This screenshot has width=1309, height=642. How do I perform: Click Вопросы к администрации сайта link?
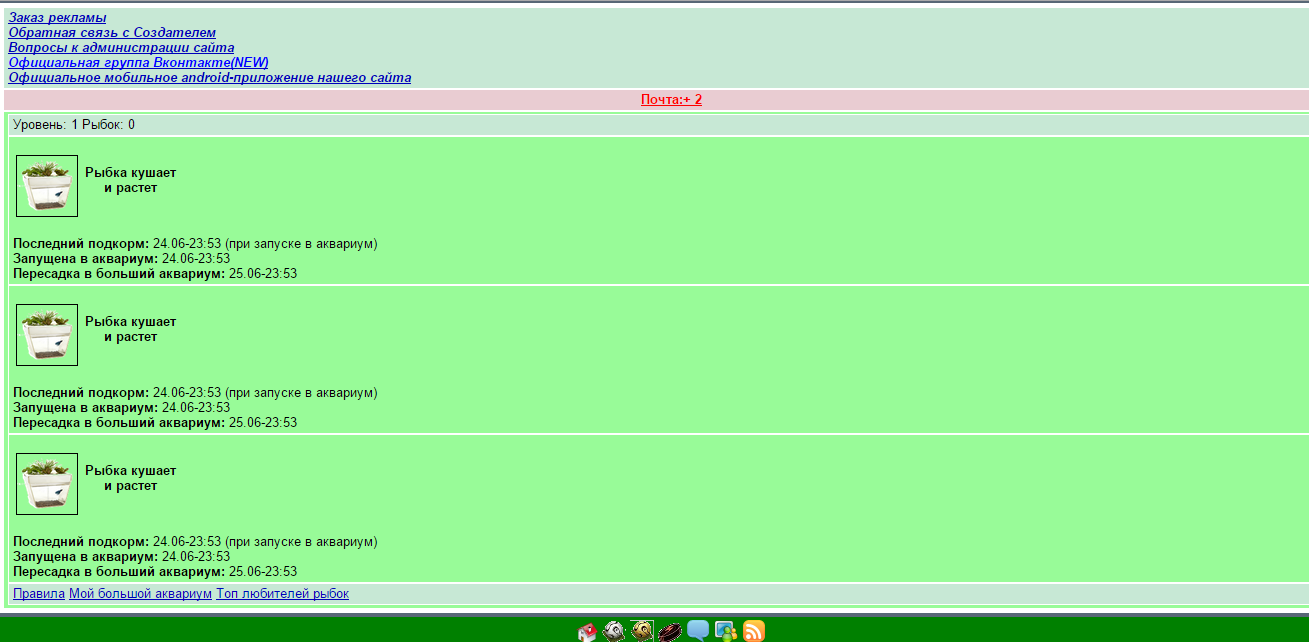(121, 48)
